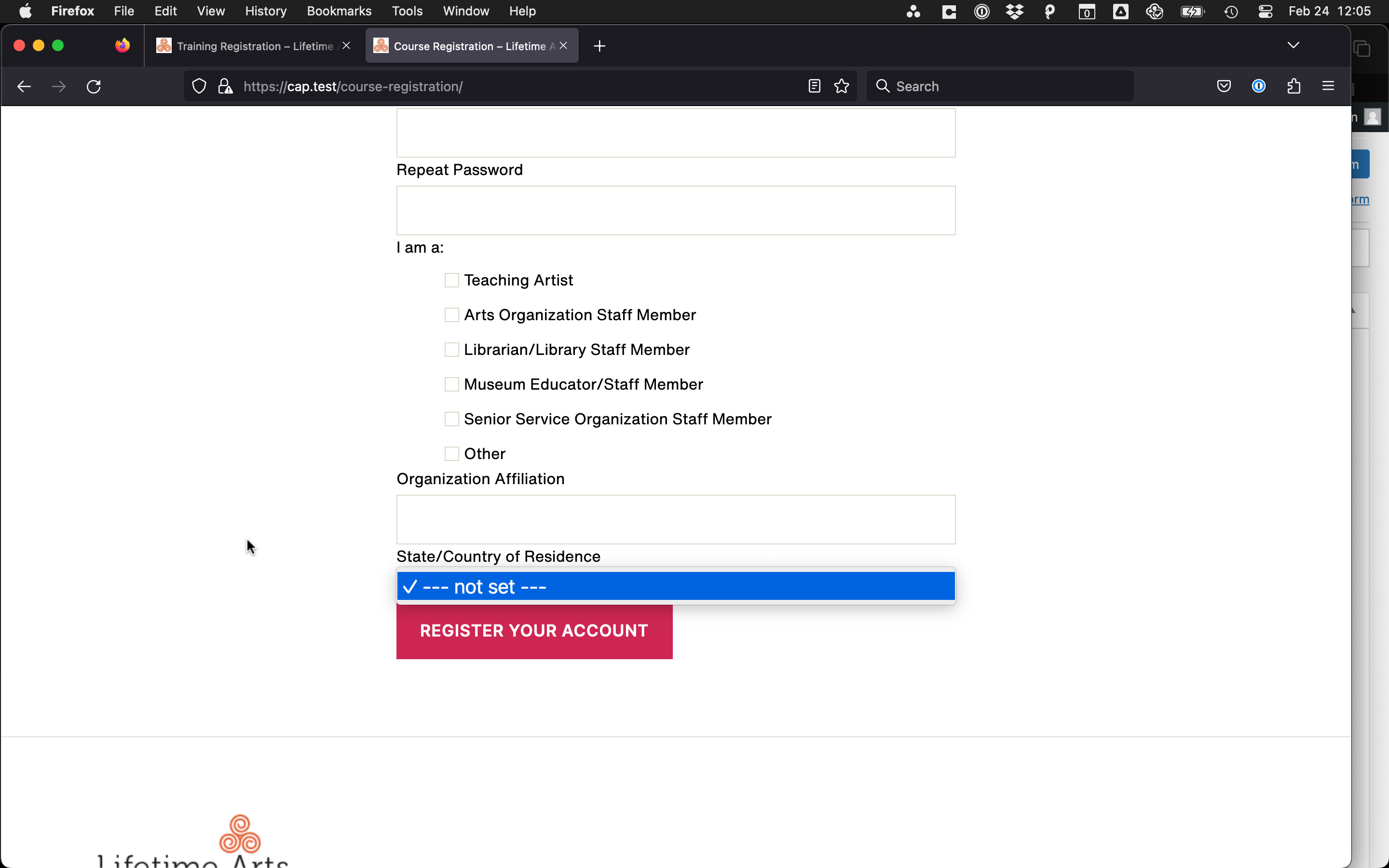Open the View menu
The width and height of the screenshot is (1389, 868).
211,12
